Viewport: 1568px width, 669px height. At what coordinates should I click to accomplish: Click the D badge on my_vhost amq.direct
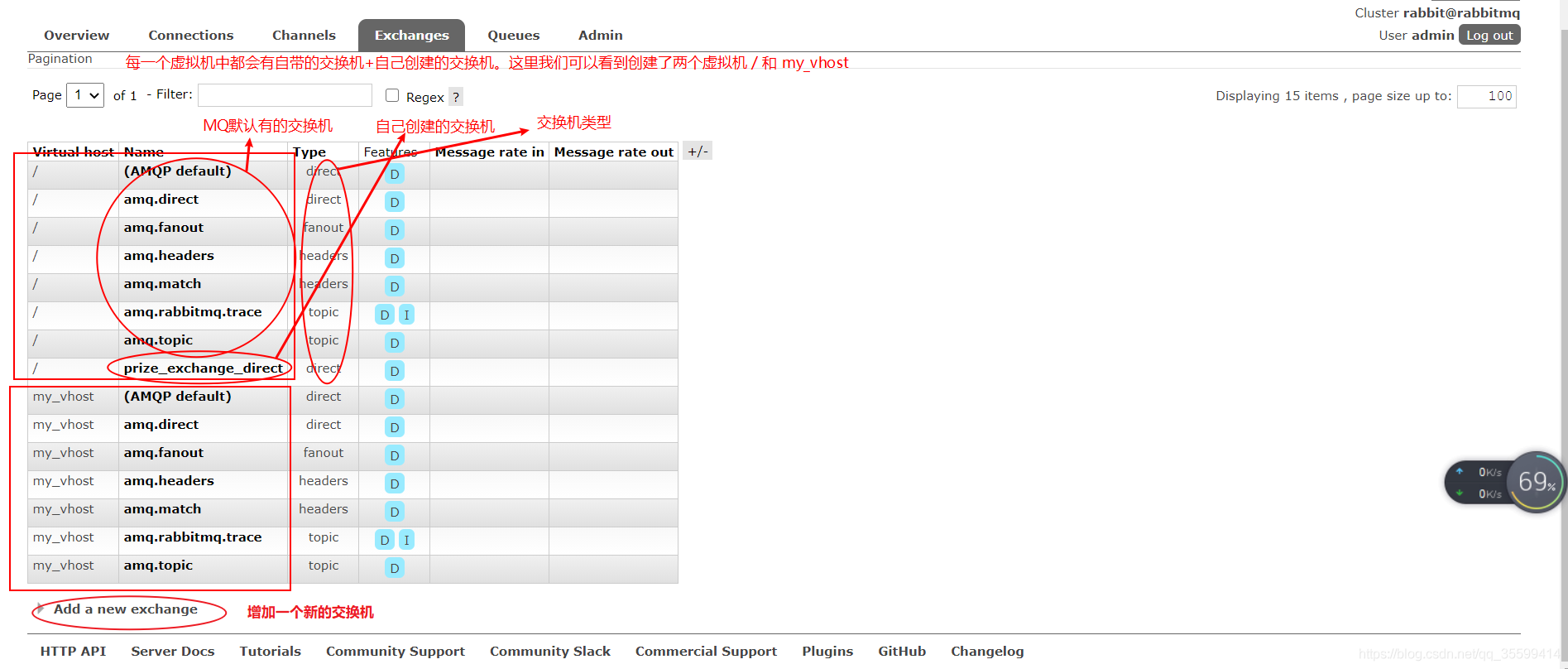(395, 427)
